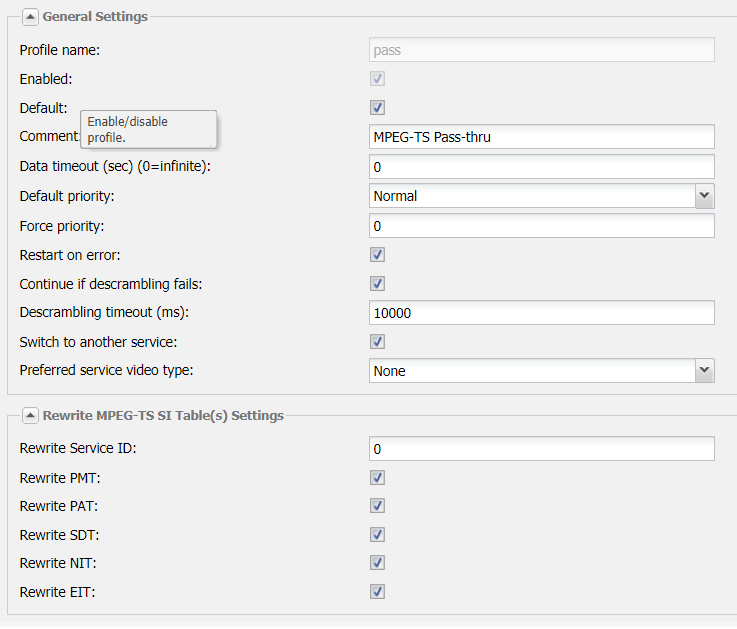Click the Comment text field
This screenshot has height=629, width=737.
(541, 137)
